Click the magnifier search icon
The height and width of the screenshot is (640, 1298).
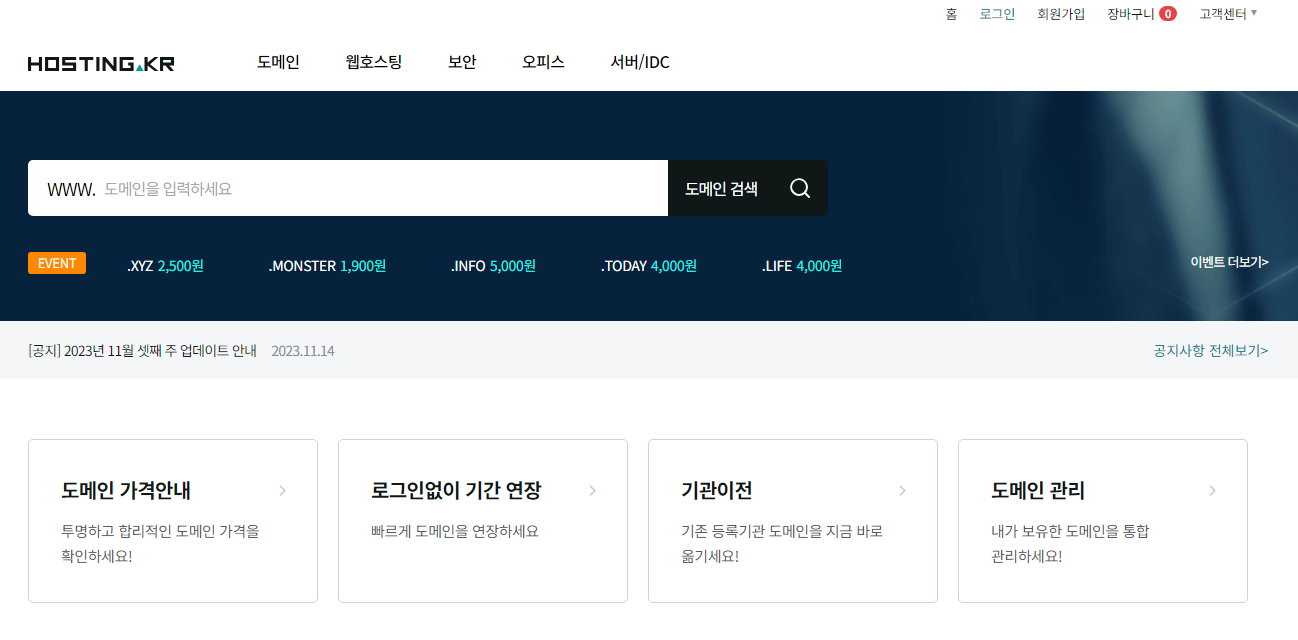click(x=800, y=188)
